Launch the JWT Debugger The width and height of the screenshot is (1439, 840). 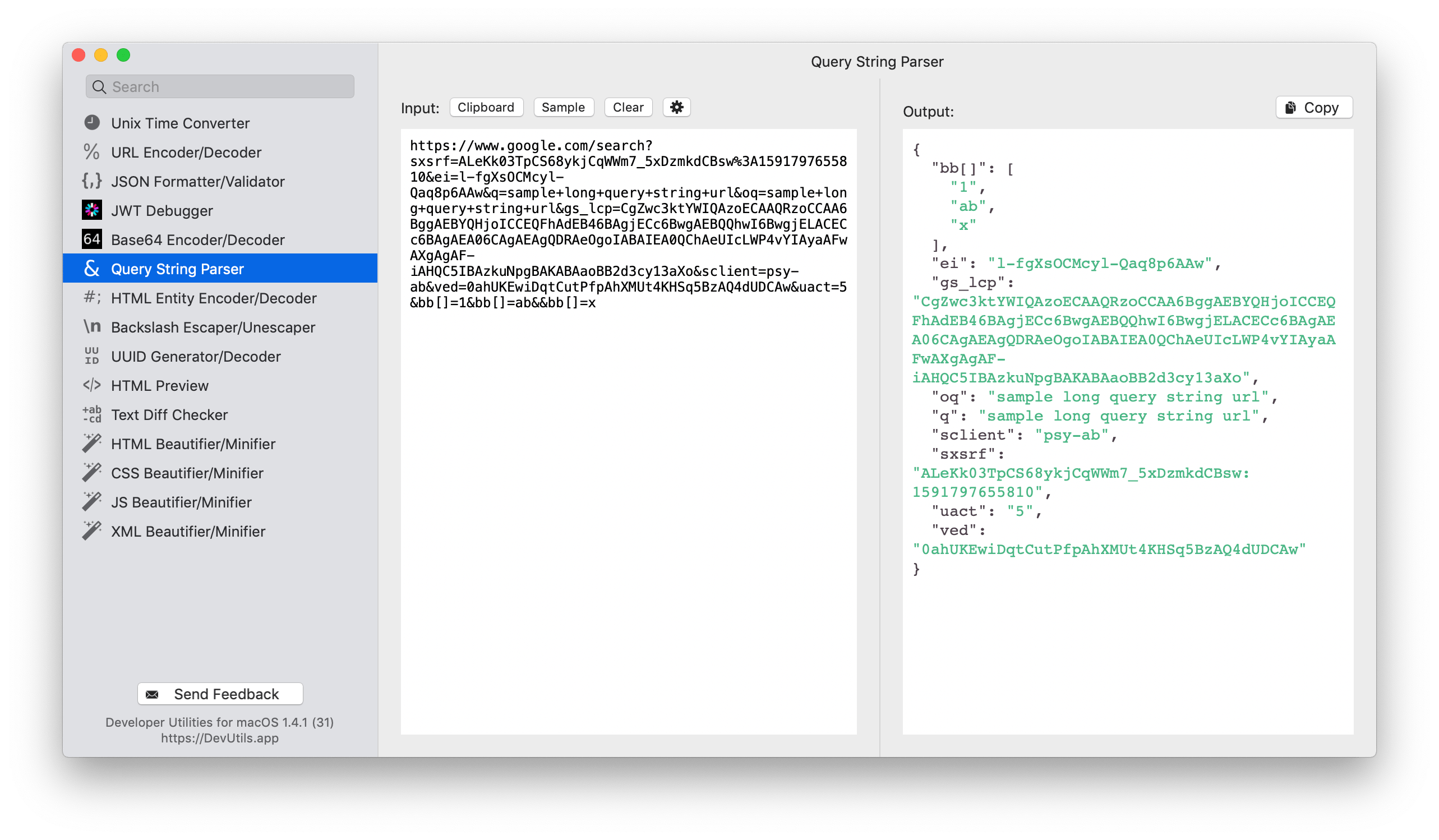coord(162,210)
